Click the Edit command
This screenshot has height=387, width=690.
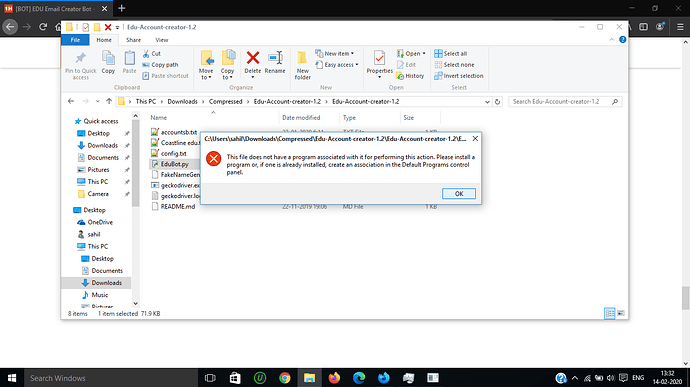(406, 65)
